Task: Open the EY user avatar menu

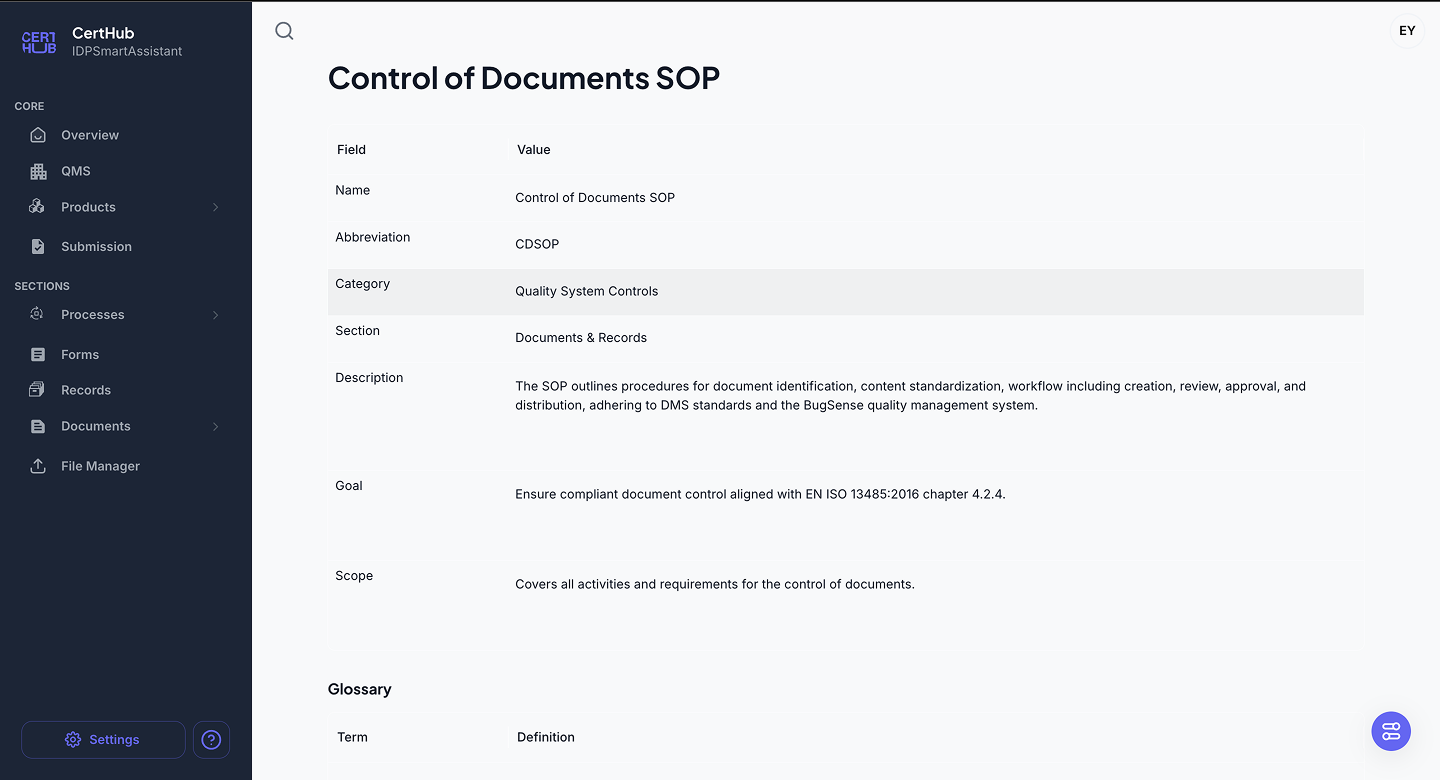Action: tap(1406, 31)
